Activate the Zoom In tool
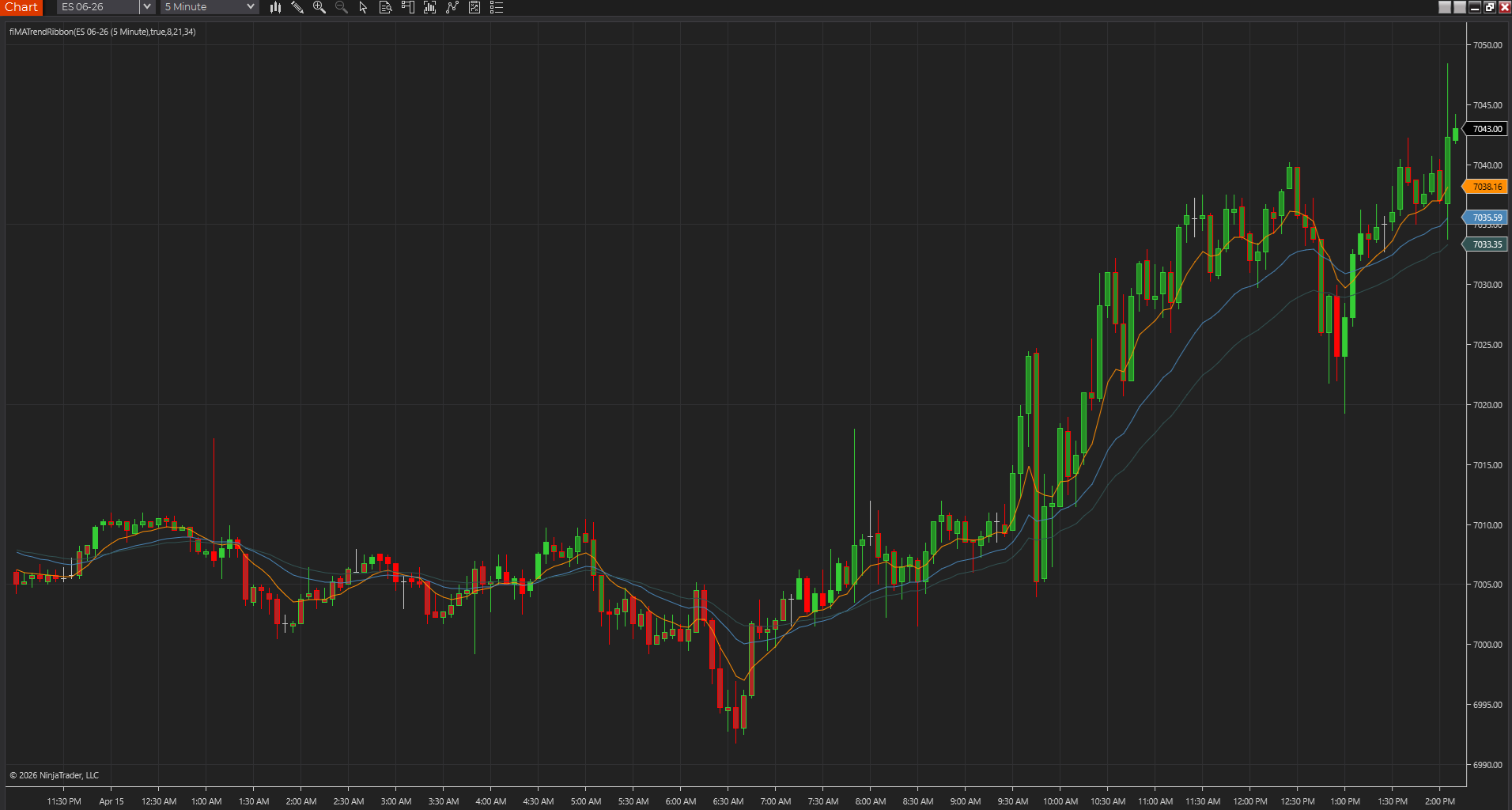 pyautogui.click(x=319, y=7)
